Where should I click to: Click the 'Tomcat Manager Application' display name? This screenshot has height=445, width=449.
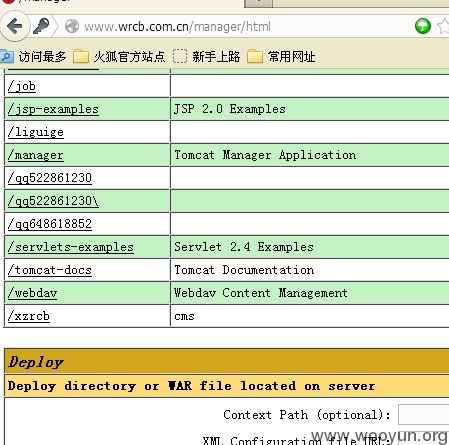click(x=265, y=155)
